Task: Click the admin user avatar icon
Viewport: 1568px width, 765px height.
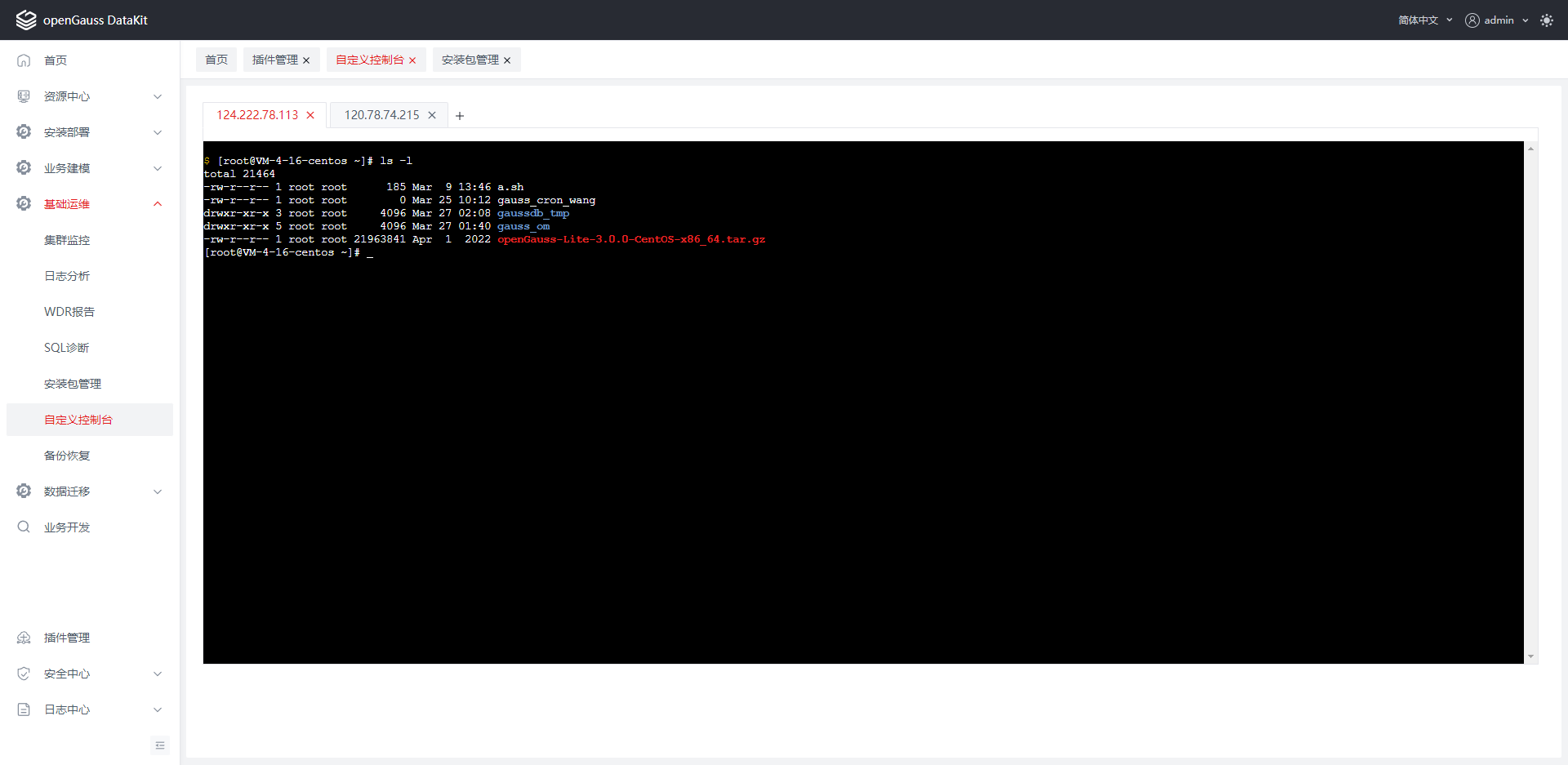Action: click(1472, 20)
